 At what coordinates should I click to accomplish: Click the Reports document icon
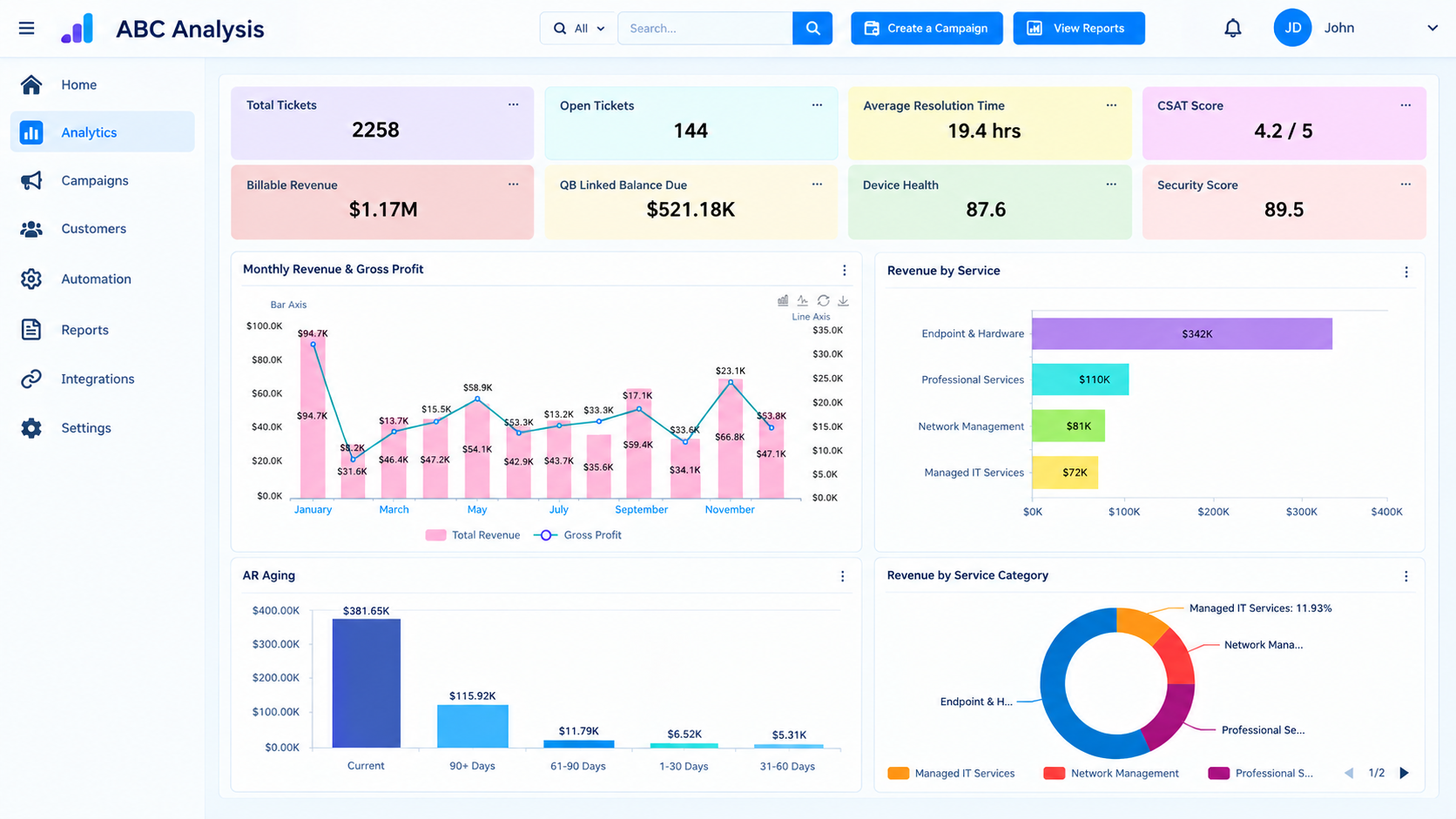[x=31, y=330]
